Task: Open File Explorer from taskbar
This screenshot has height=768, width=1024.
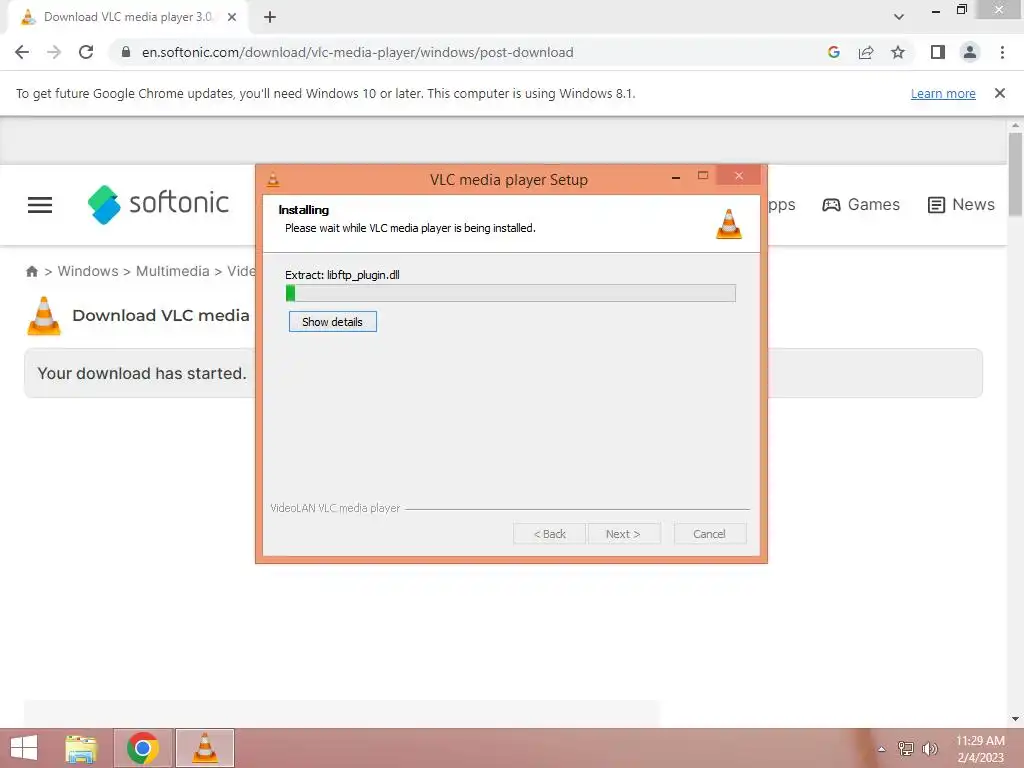Action: tap(81, 748)
